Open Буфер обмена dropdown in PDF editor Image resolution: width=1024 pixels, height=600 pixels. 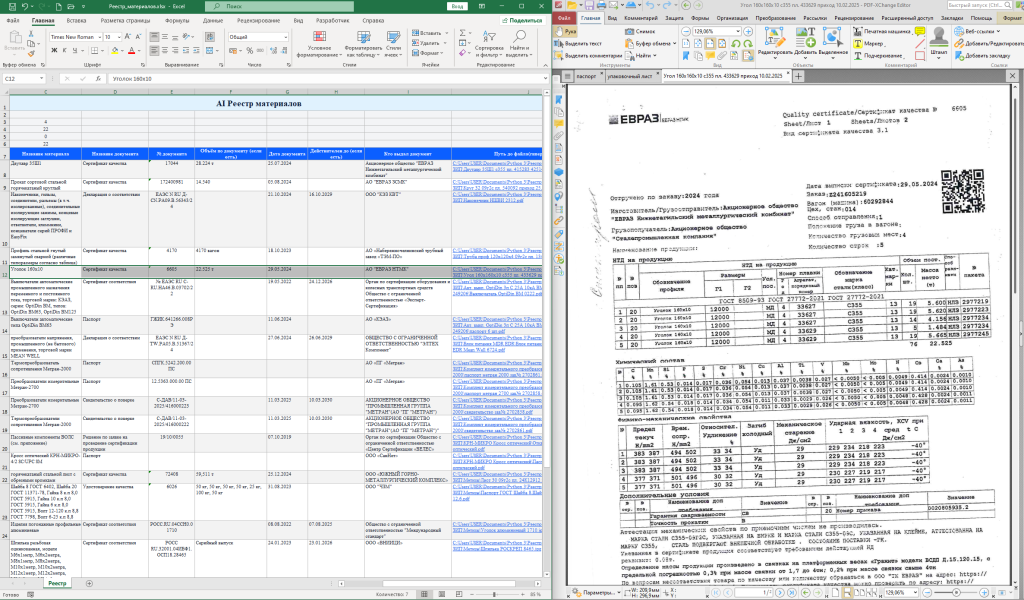(649, 43)
